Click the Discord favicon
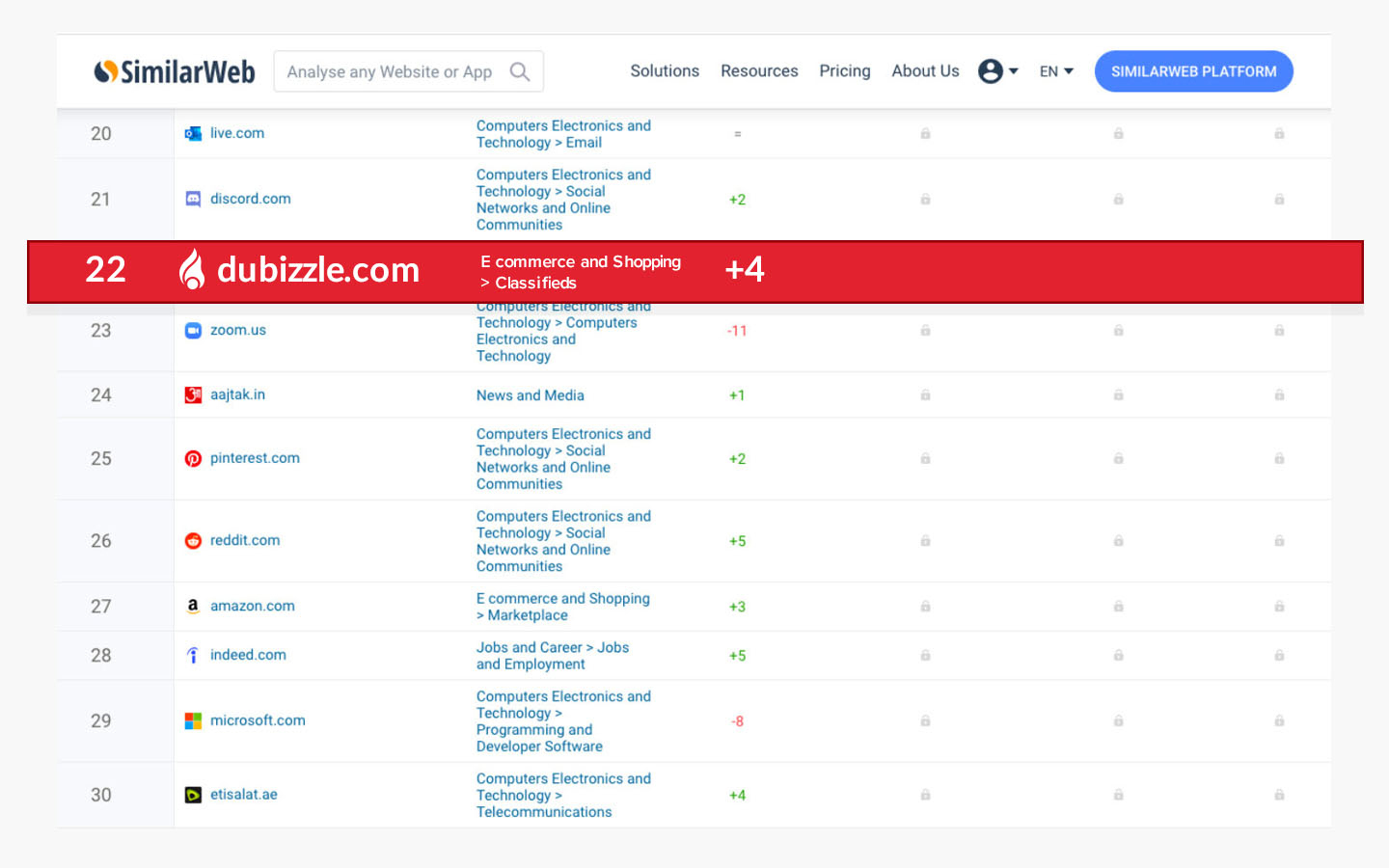 (193, 198)
